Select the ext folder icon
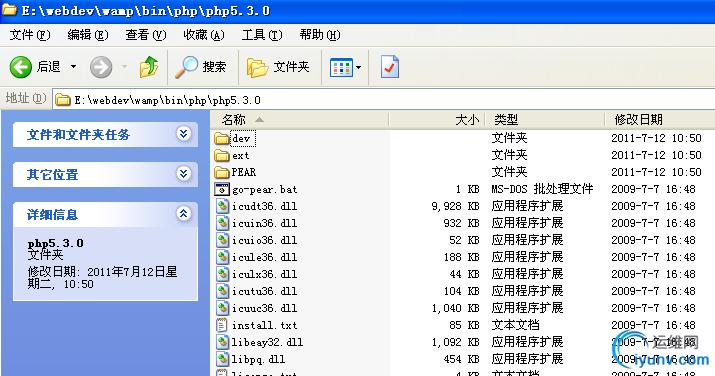715x376 pixels. coord(222,155)
